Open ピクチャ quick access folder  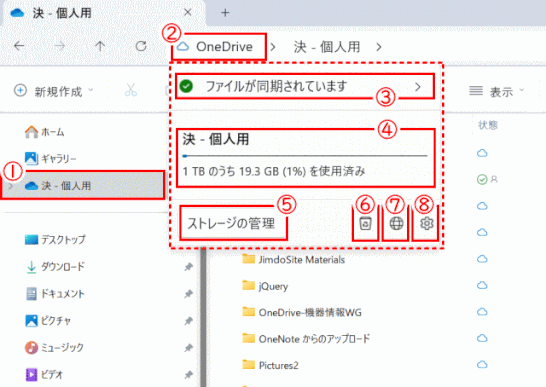[x=48, y=320]
